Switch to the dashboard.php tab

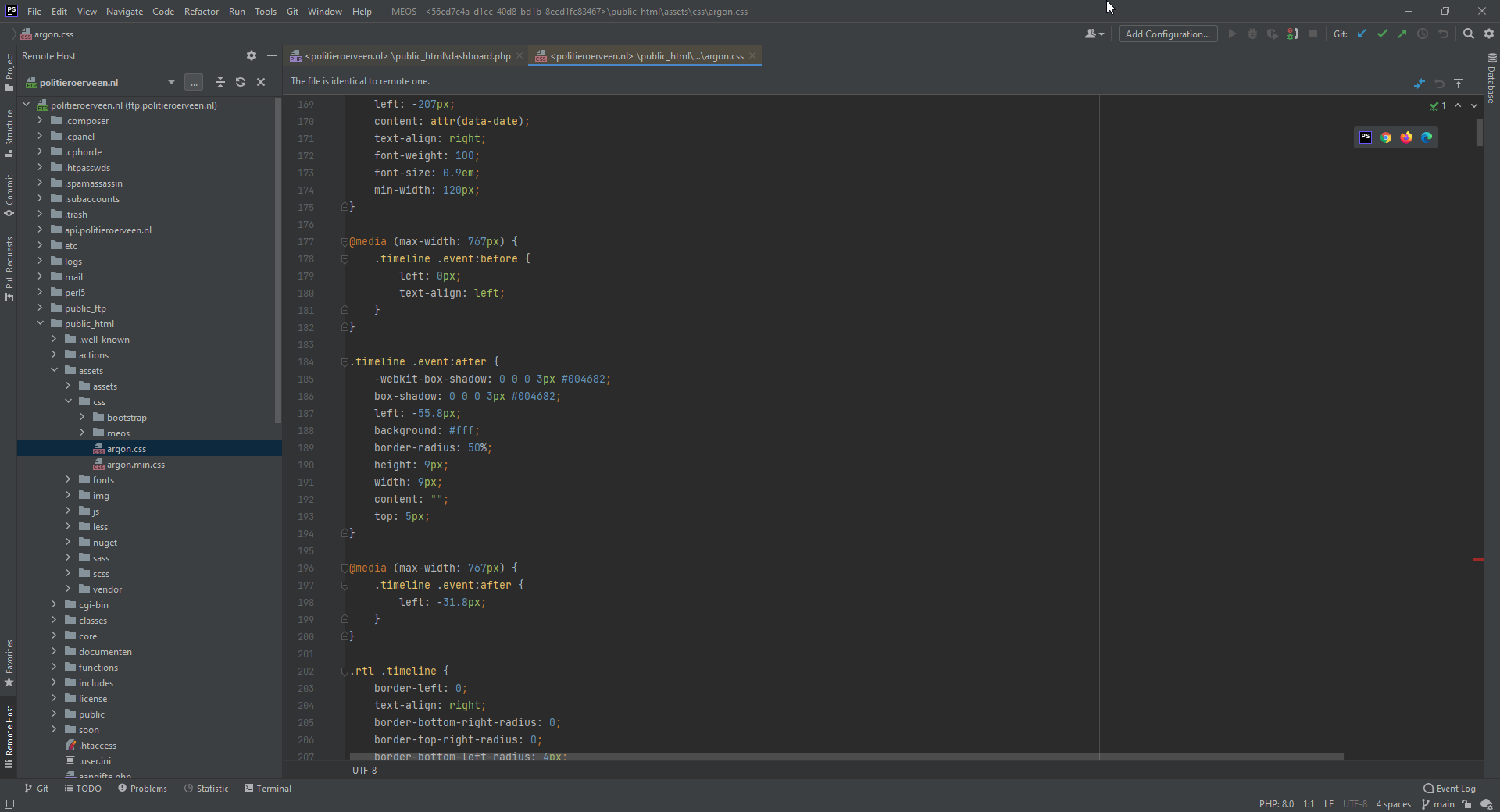coord(406,56)
